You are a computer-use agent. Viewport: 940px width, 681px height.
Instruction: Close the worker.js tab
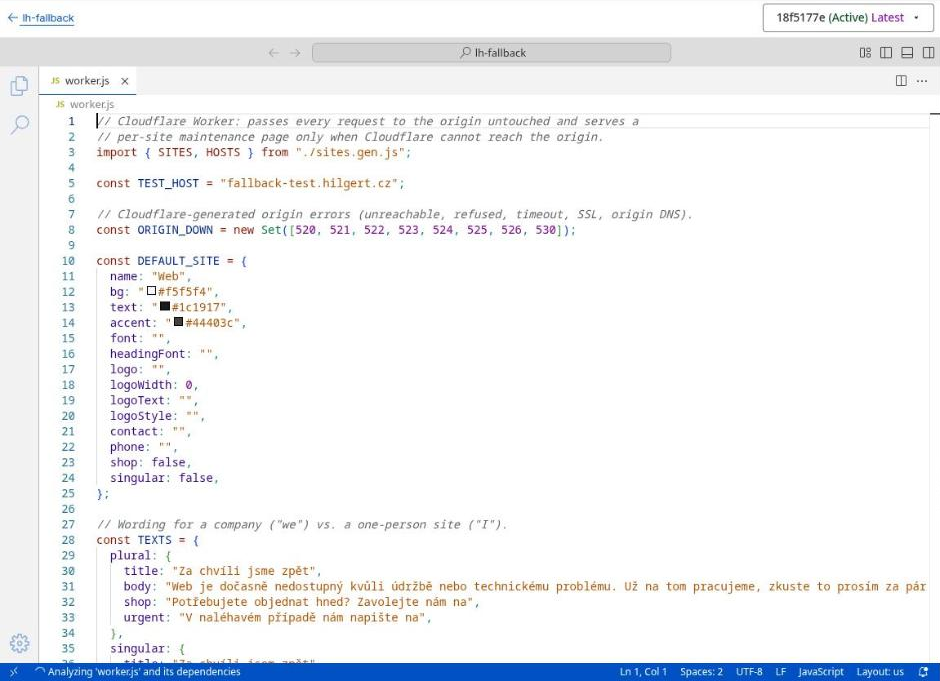[x=125, y=81]
